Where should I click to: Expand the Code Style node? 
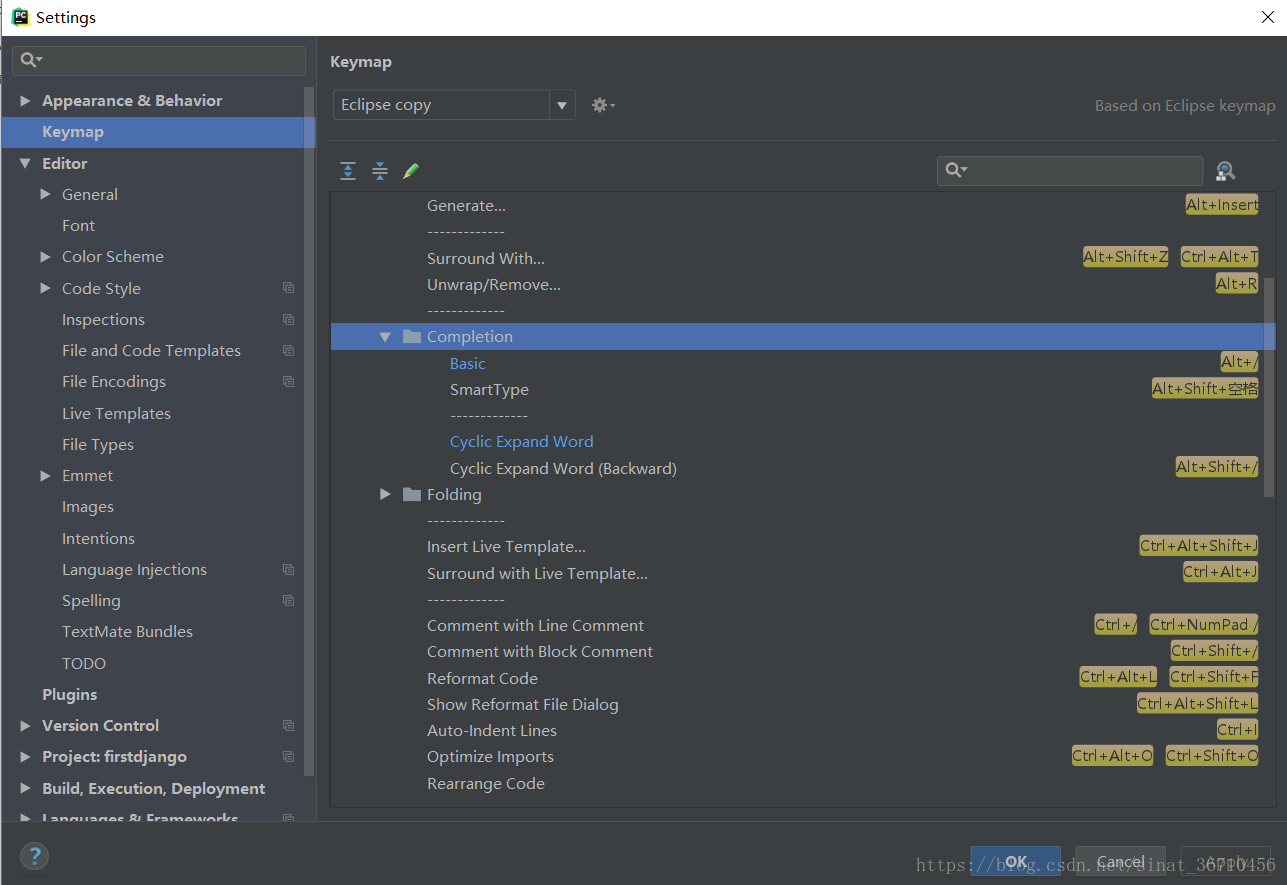(x=45, y=288)
